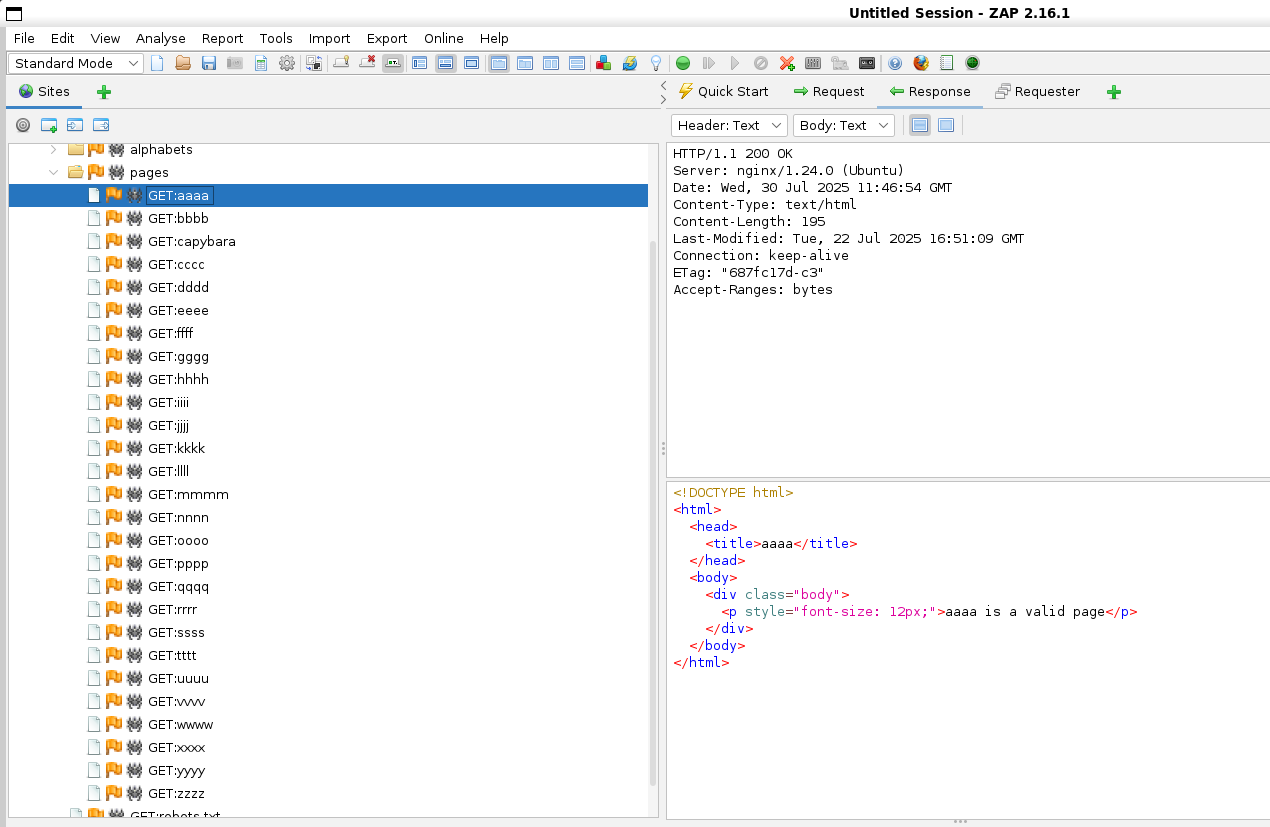Open the Header: Text dropdown
Viewport: 1270px width, 827px height.
[729, 125]
